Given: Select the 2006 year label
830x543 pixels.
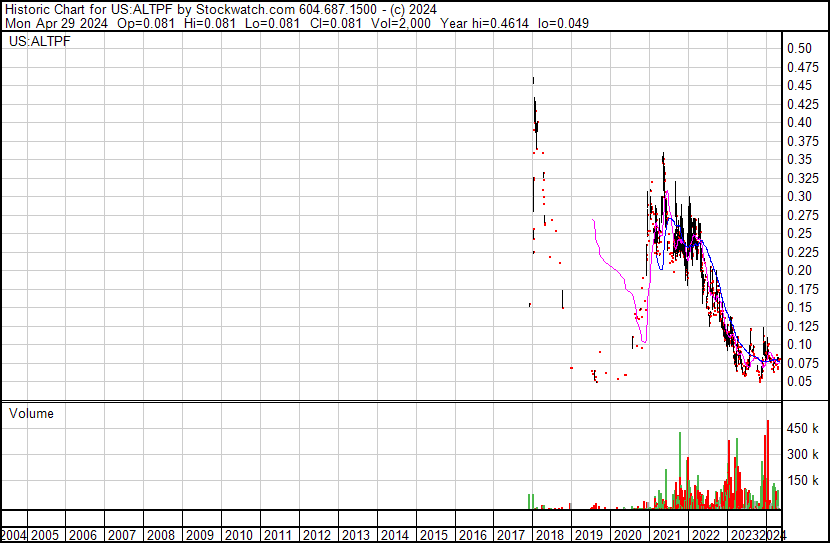Looking at the screenshot, I should [x=84, y=535].
